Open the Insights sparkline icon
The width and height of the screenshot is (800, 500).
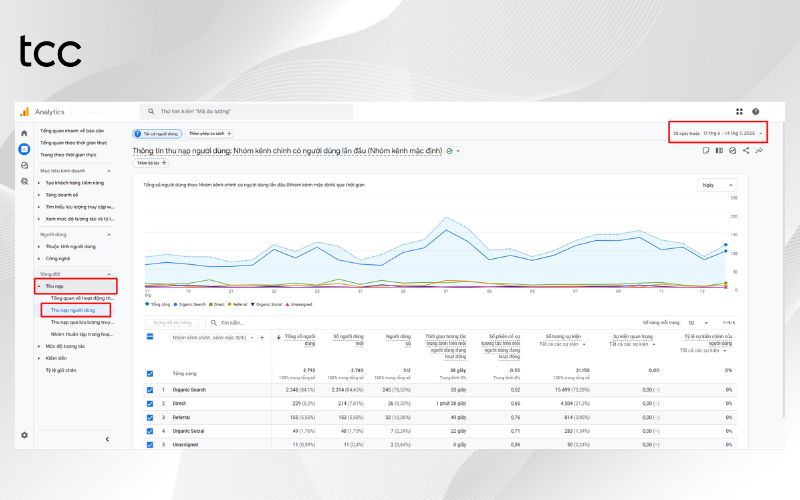(x=760, y=151)
